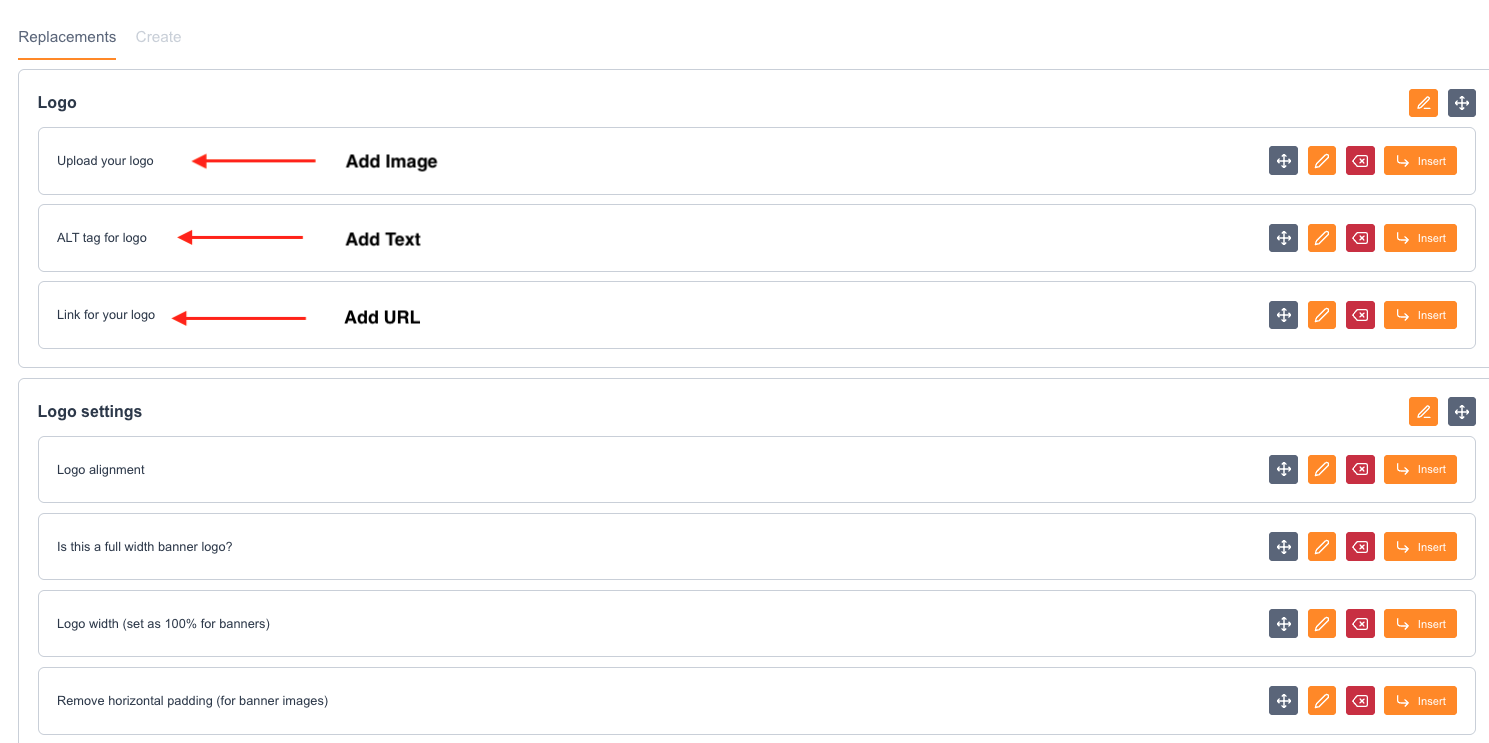Click the Remove horizontal padding row text
1489x743 pixels.
pyautogui.click(x=192, y=701)
